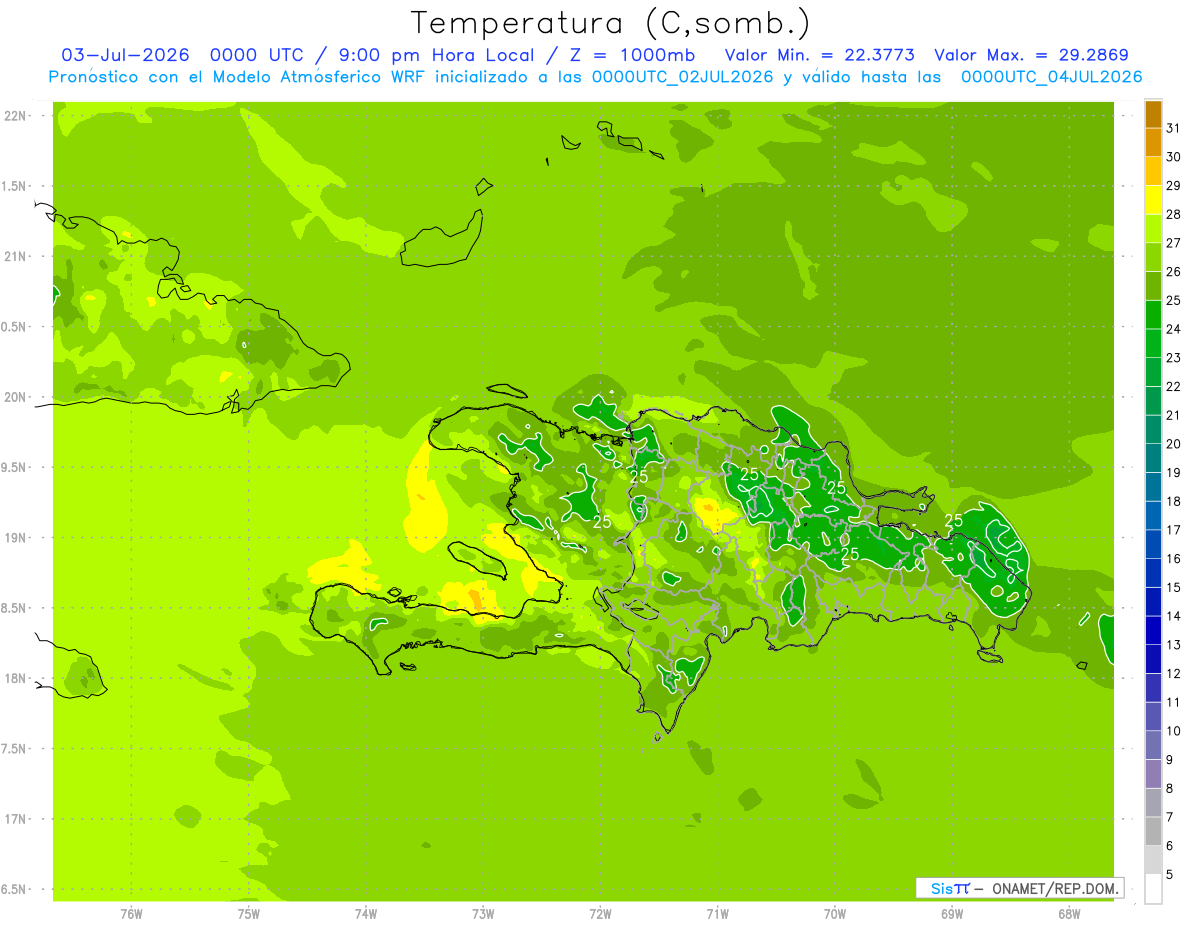The image size is (1200, 927).
Task: Click the "6.5N" latitude label
Action: coord(15,890)
